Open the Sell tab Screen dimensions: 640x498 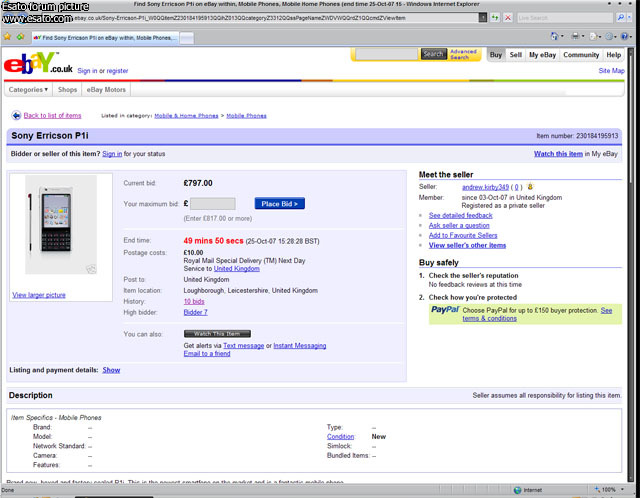coord(516,55)
